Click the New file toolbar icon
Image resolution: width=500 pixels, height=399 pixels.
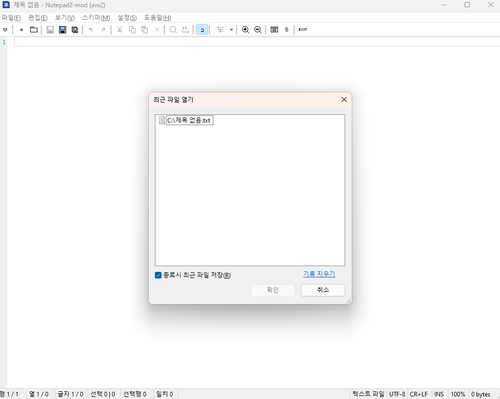click(21, 30)
